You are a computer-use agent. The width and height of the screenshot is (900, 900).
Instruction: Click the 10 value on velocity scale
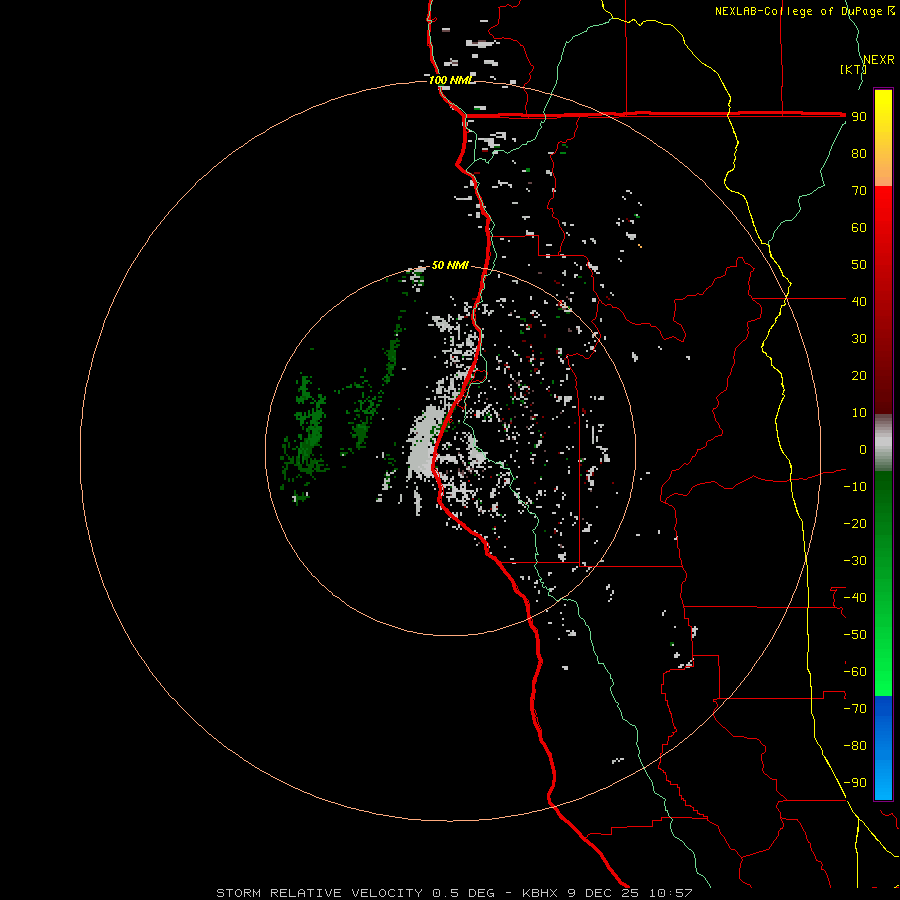(859, 413)
